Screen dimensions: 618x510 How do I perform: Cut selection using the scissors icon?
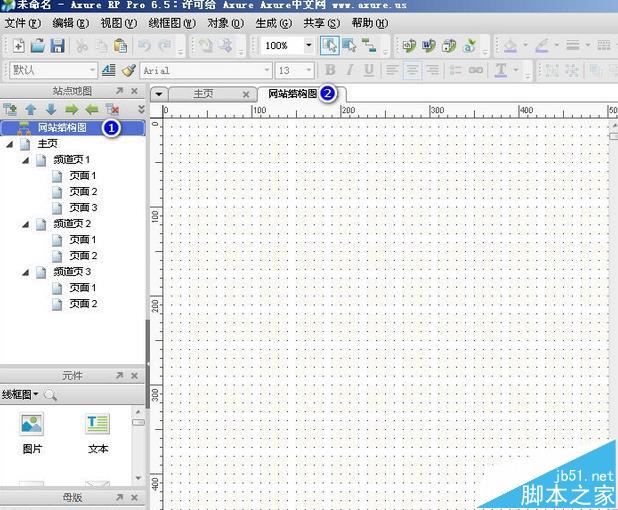[82, 46]
